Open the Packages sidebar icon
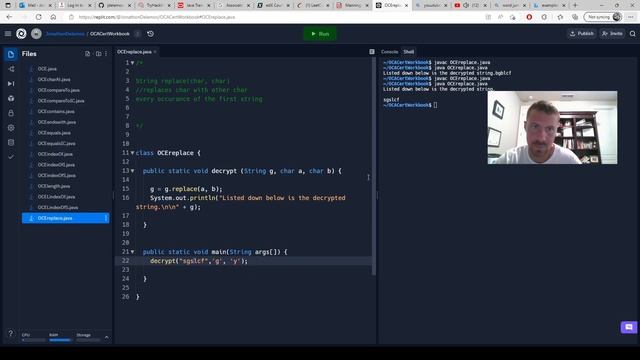Viewport: 640px width, 360px height. [x=11, y=98]
